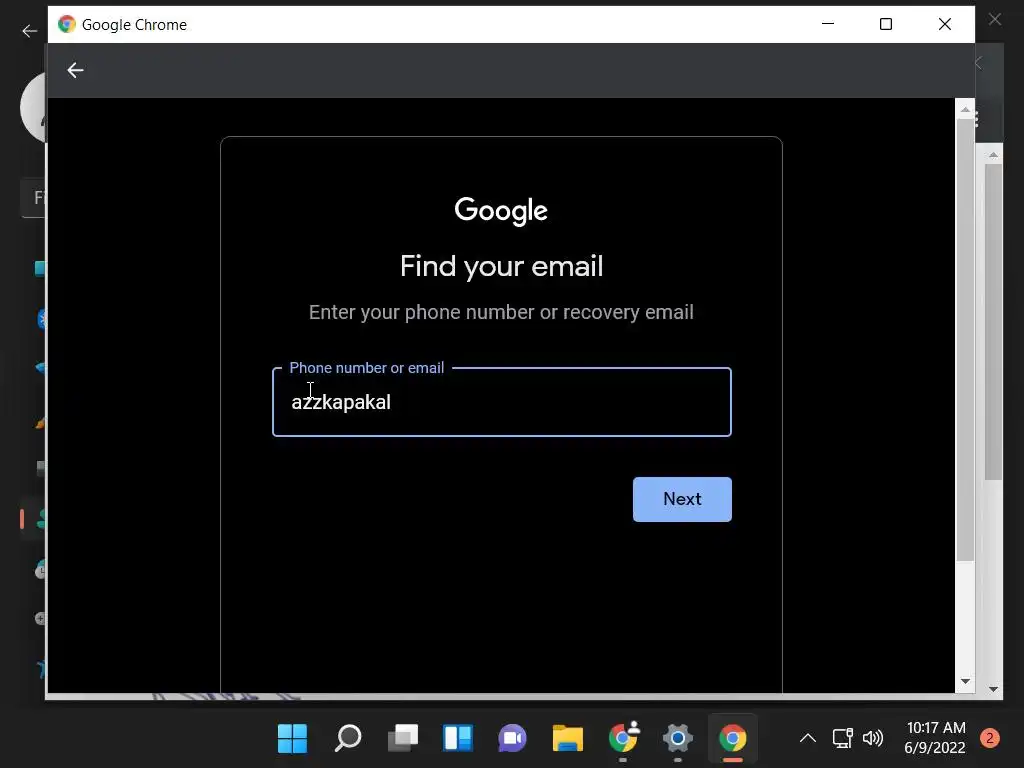Open File Explorer from the taskbar
This screenshot has width=1024, height=768.
pos(568,739)
